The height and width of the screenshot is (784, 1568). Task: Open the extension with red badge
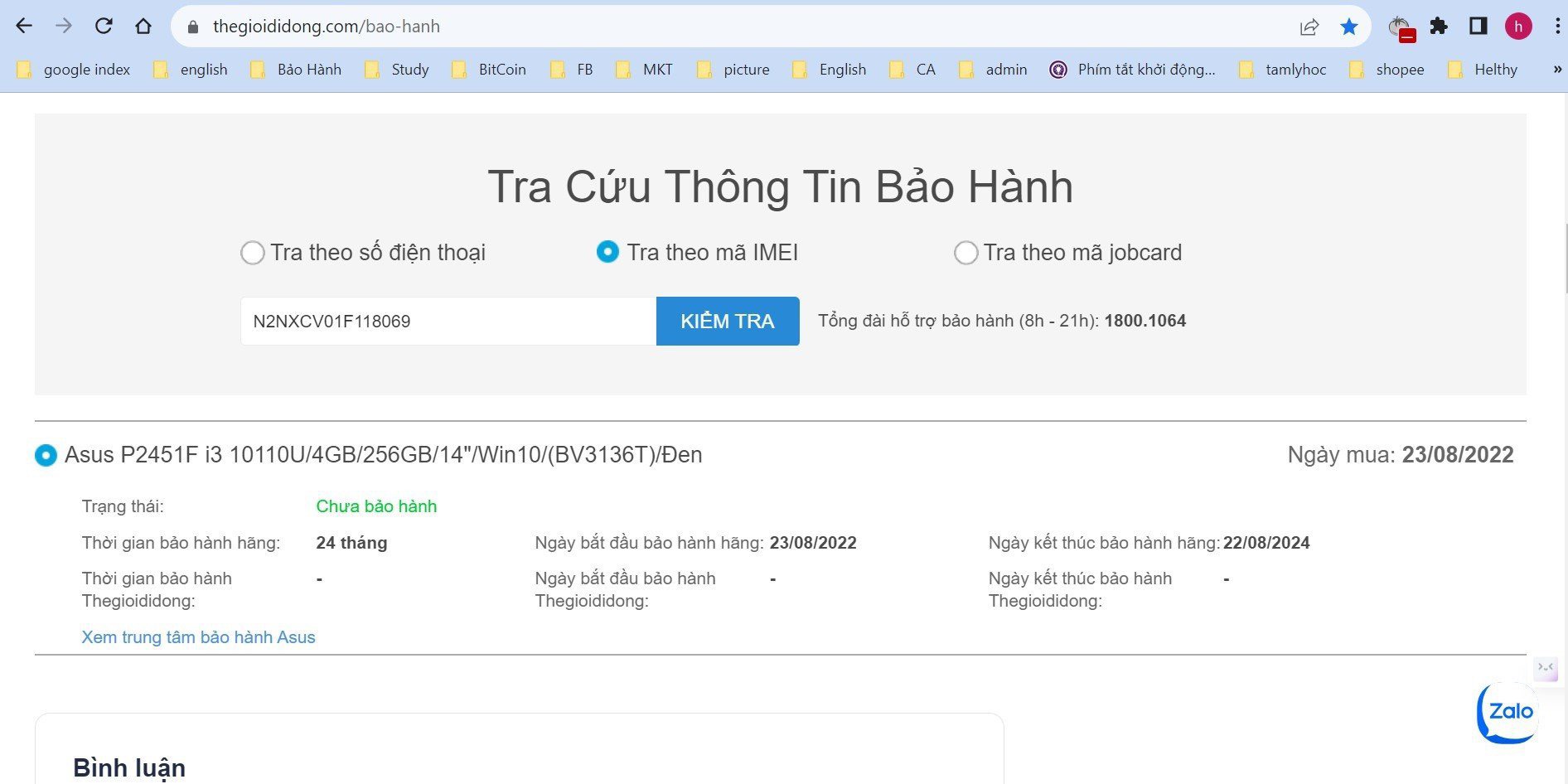pyautogui.click(x=1401, y=27)
